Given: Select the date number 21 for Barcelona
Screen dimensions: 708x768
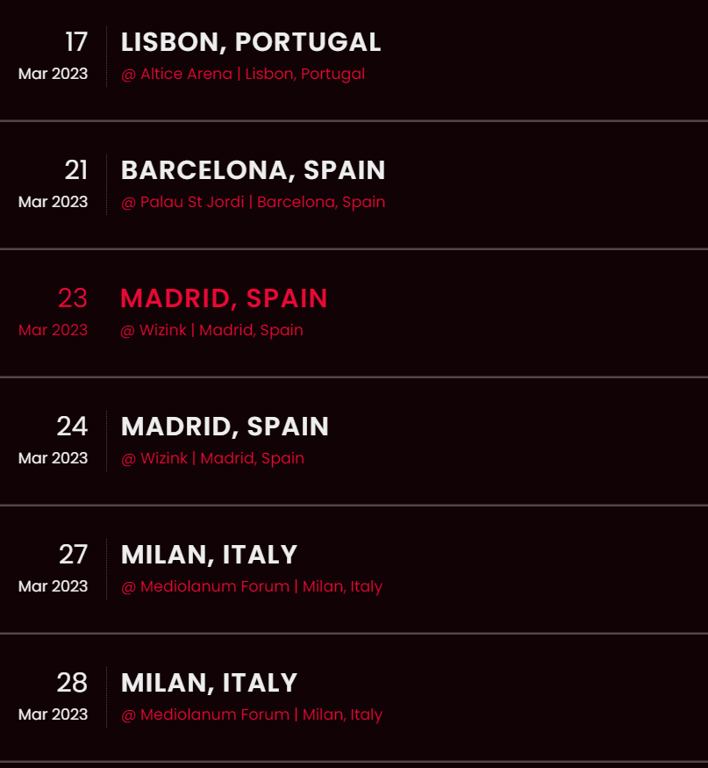Looking at the screenshot, I should [76, 170].
